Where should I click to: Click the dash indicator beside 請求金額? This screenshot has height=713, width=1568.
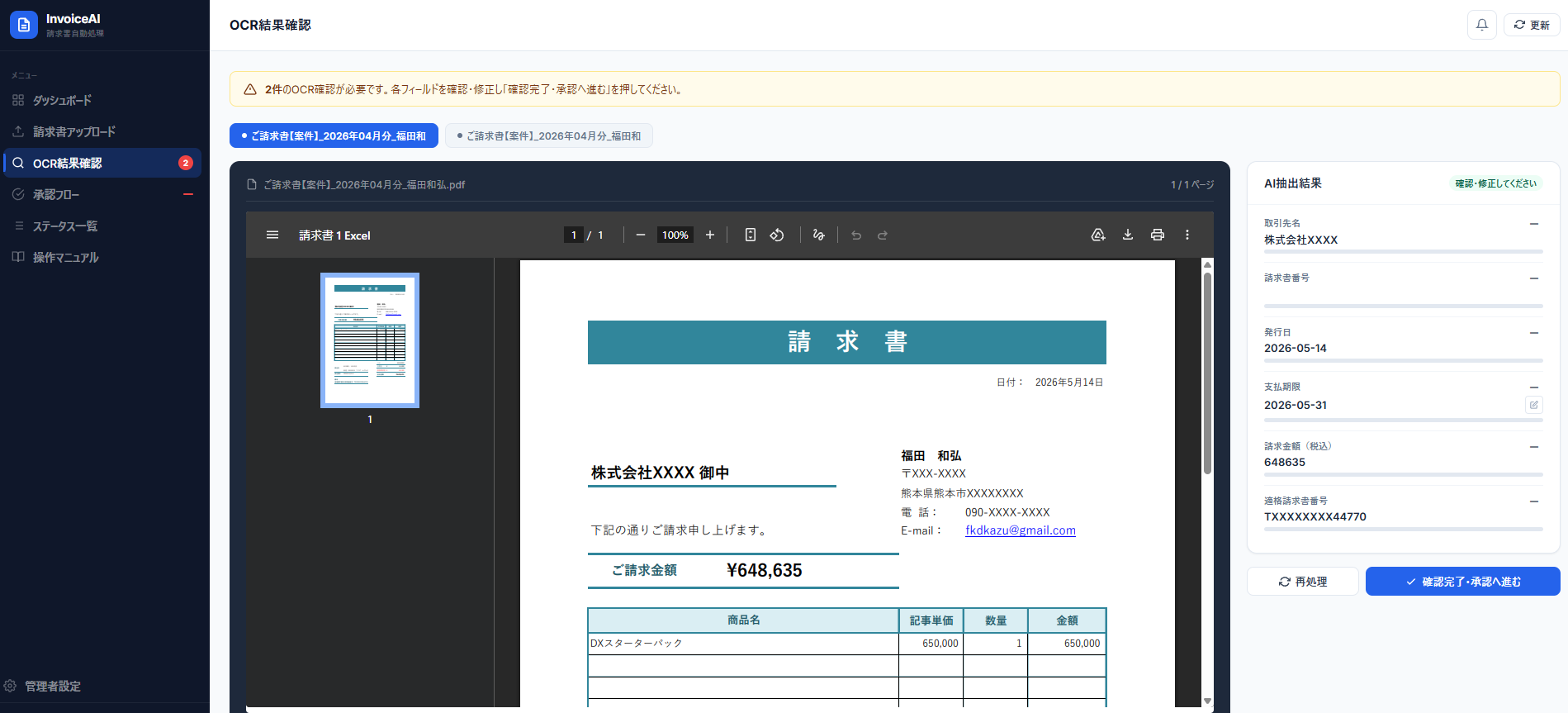click(x=1534, y=447)
